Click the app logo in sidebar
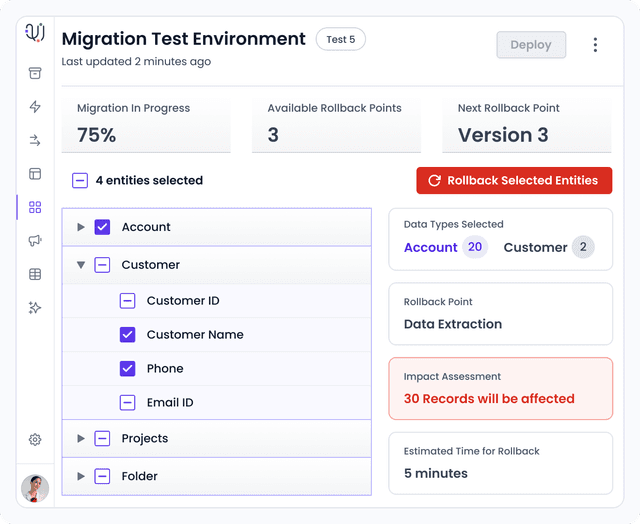This screenshot has width=640, height=524. [x=35, y=33]
